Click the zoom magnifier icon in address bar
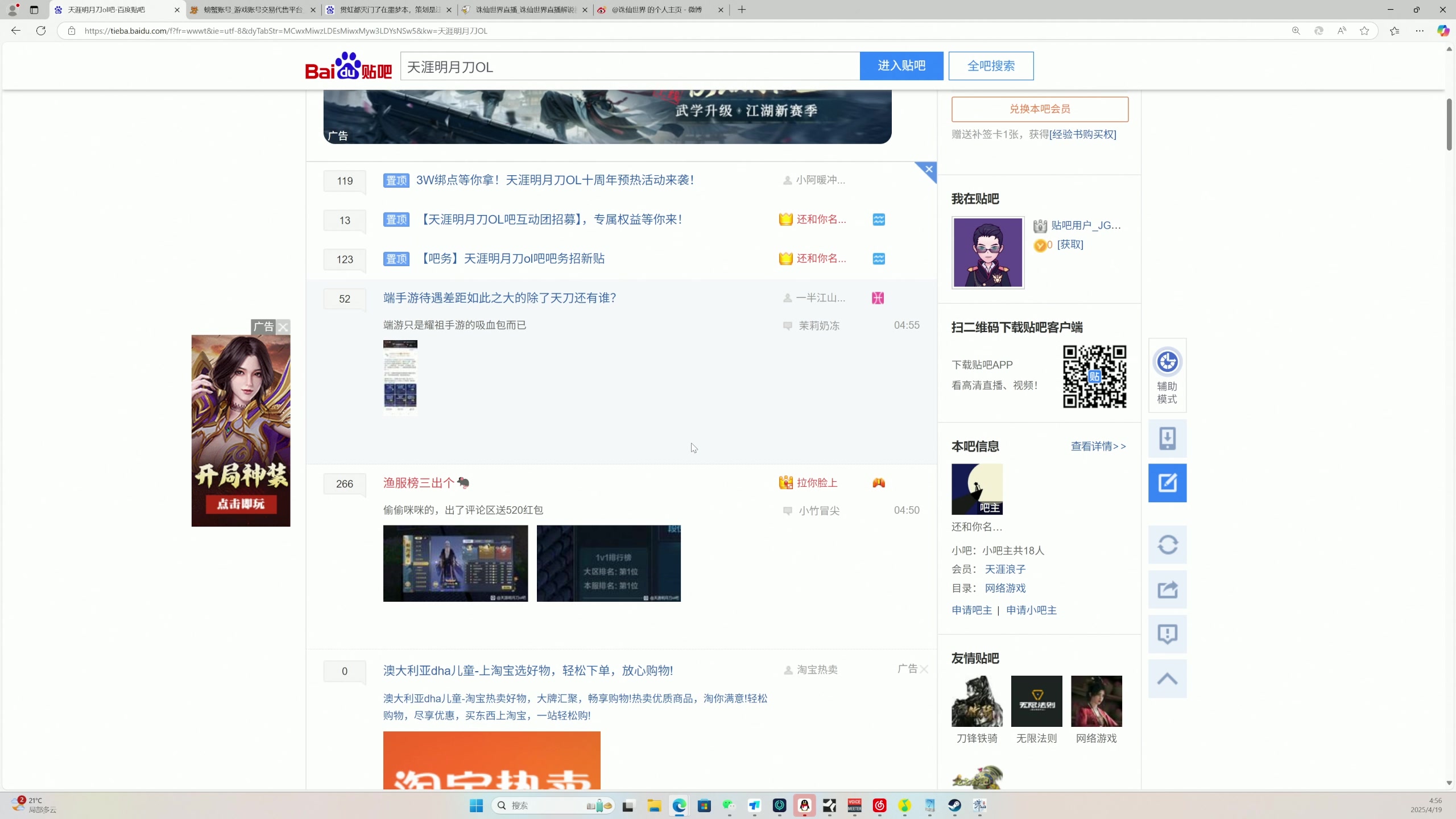The image size is (1456, 819). click(x=1296, y=31)
